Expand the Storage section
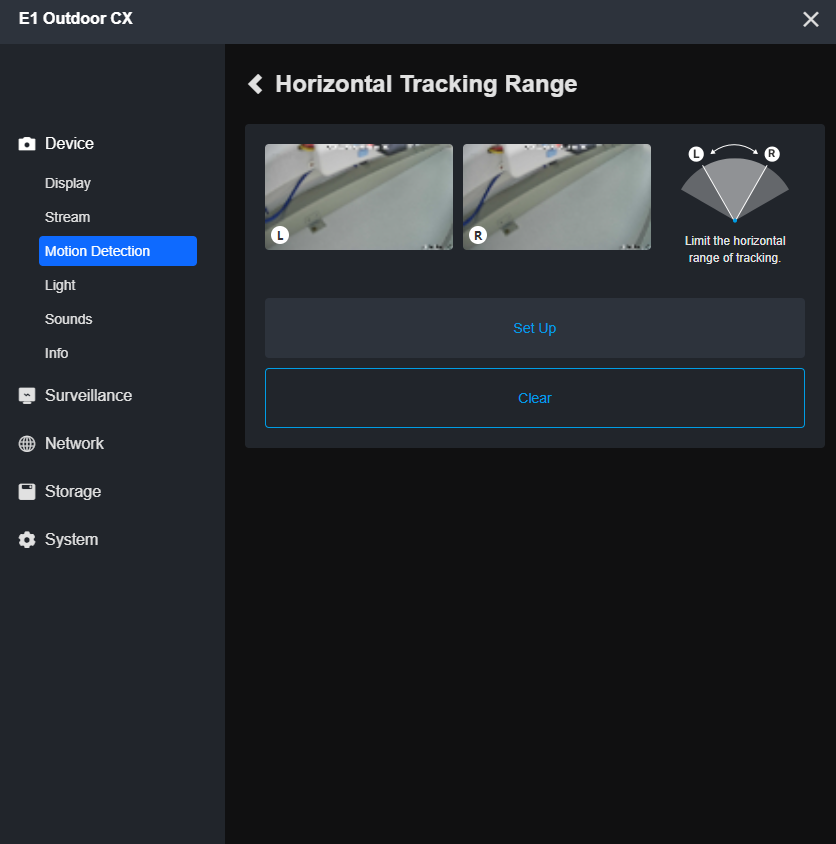Screen dimensions: 836x844 (x=73, y=491)
